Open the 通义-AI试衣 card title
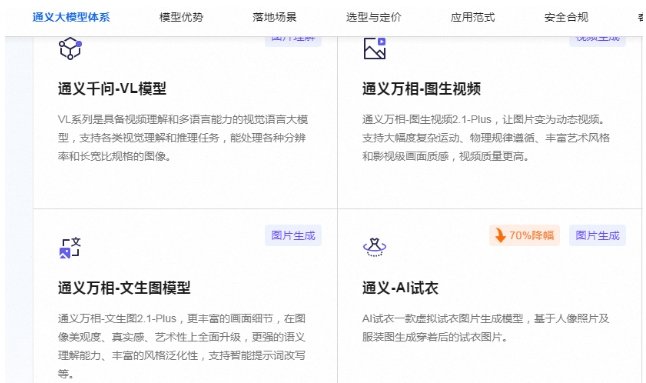 coord(400,288)
